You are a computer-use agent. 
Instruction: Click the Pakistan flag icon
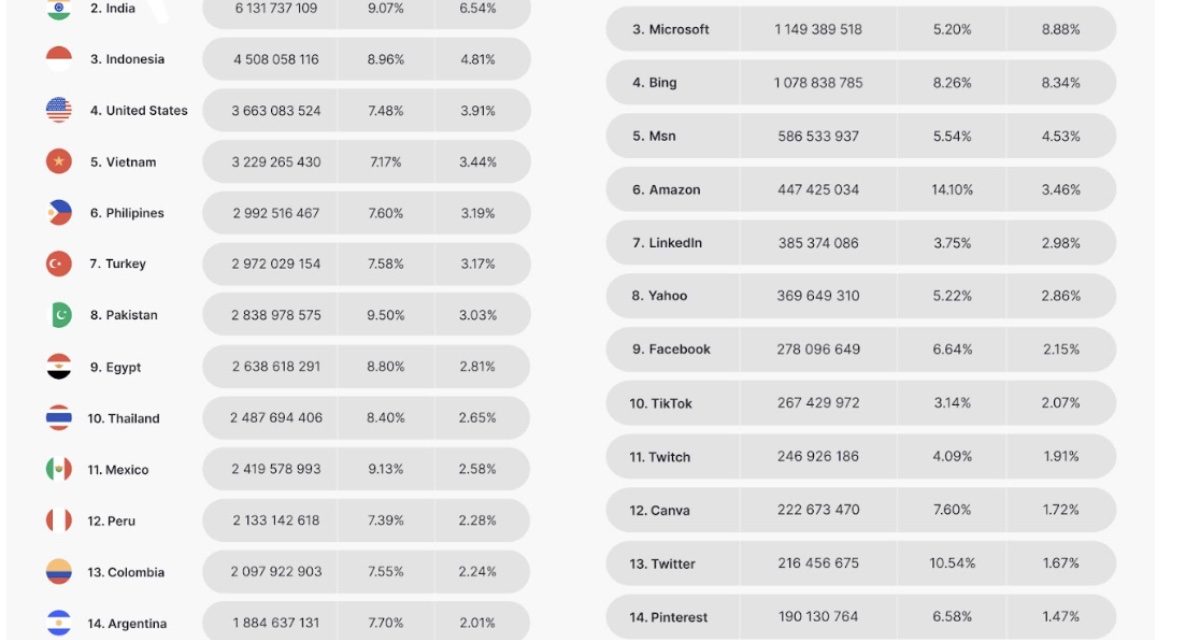point(59,315)
